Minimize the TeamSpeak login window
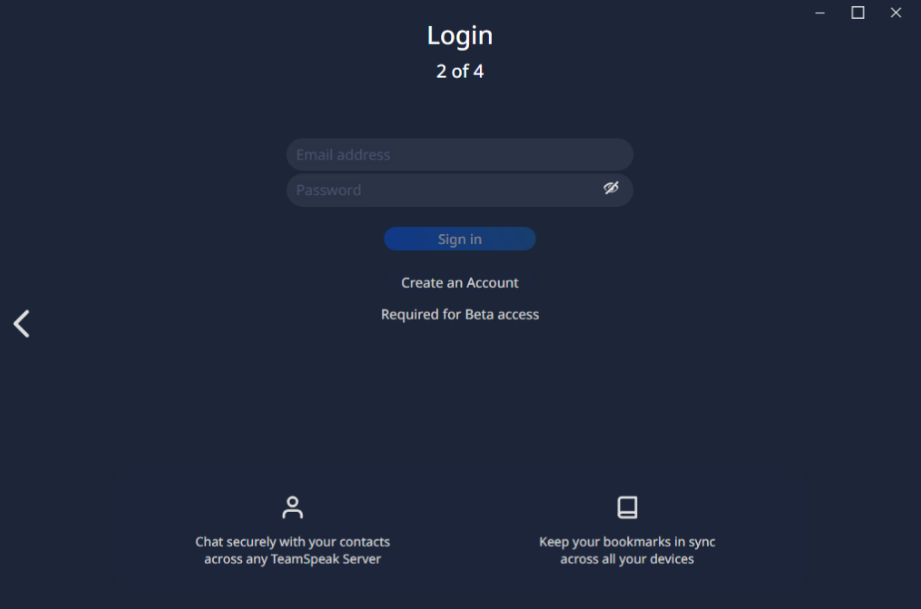 [820, 12]
